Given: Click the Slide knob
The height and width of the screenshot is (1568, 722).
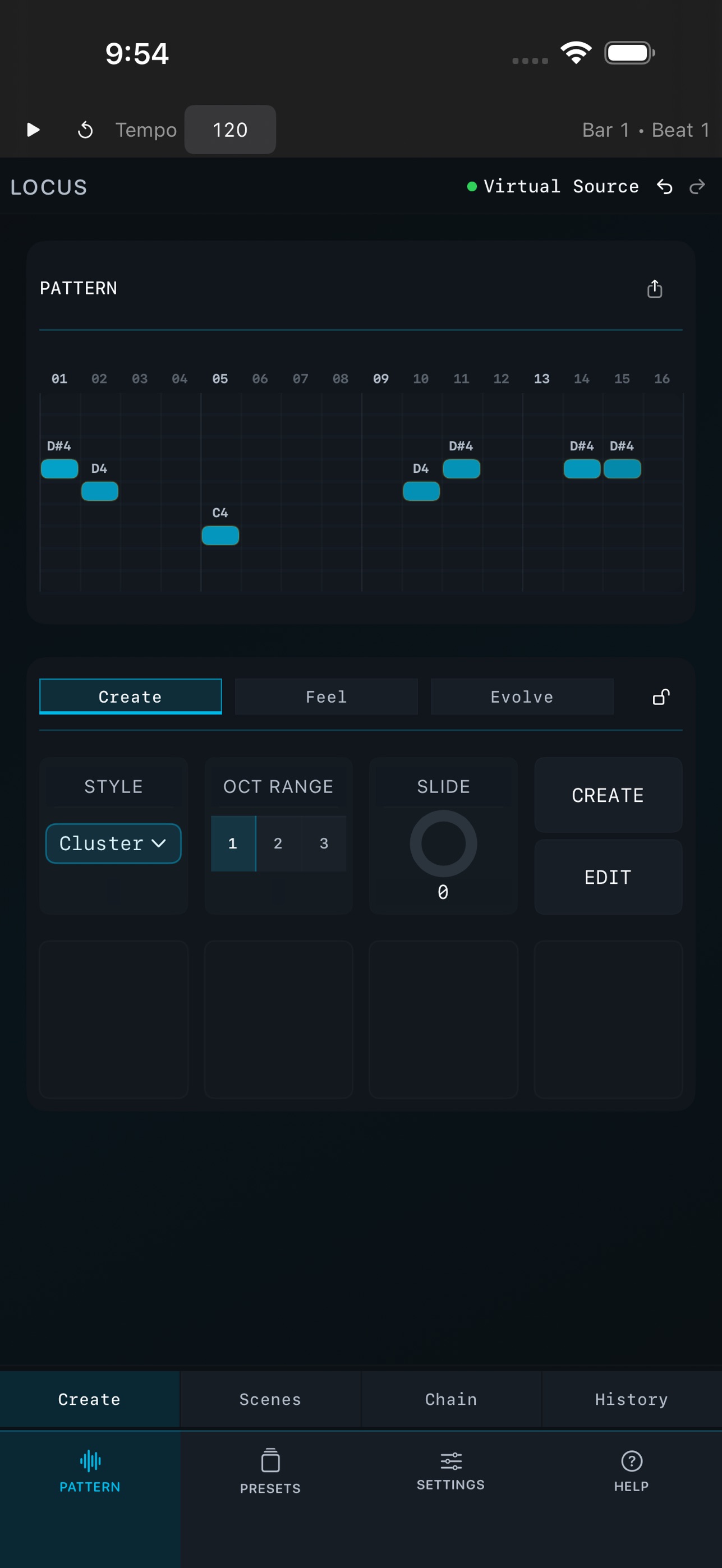Looking at the screenshot, I should tap(443, 843).
